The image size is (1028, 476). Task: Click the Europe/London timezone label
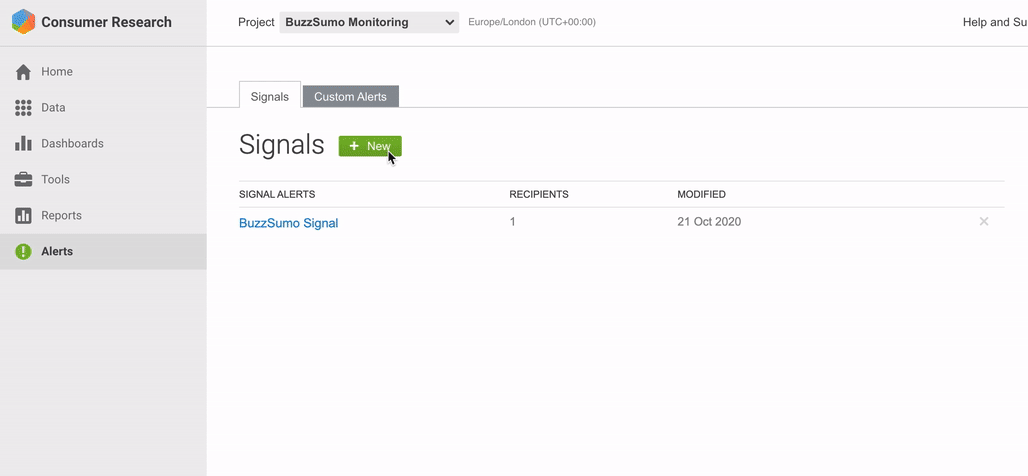[532, 22]
